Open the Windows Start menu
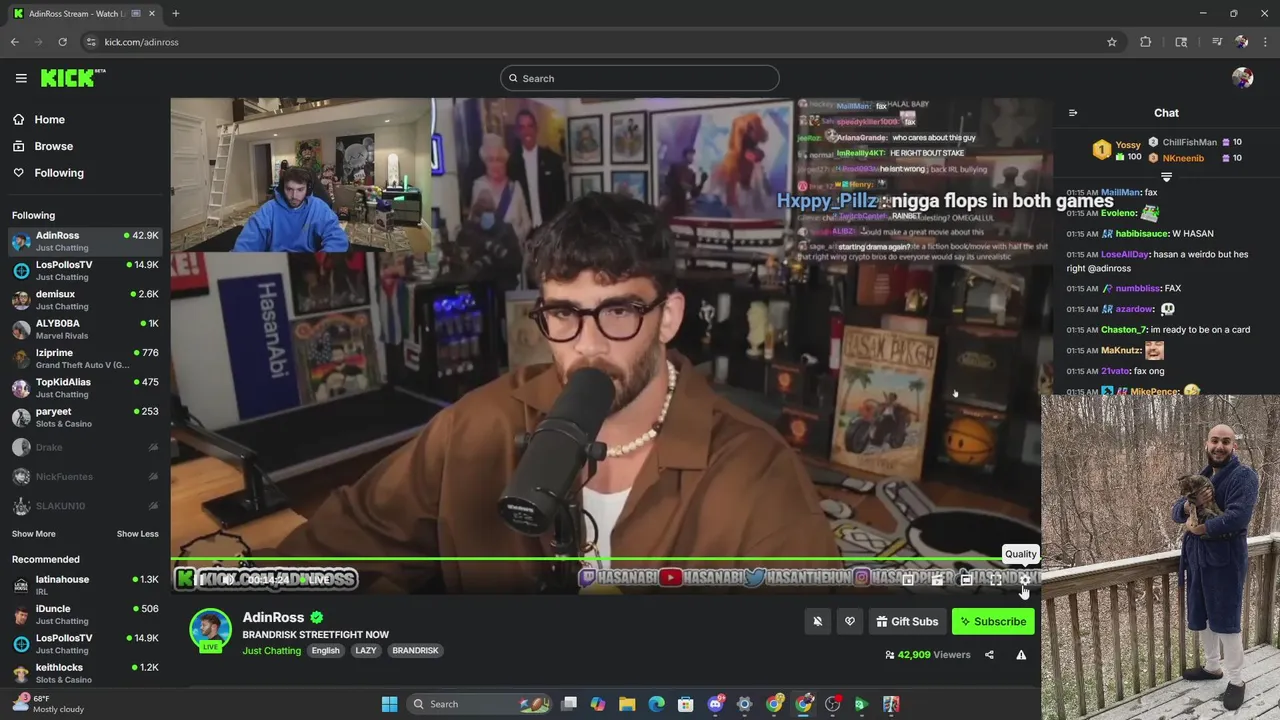 [389, 704]
